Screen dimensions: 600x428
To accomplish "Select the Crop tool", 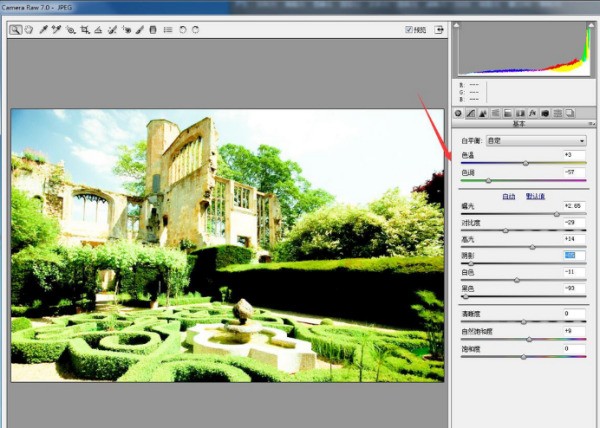I will [x=84, y=30].
